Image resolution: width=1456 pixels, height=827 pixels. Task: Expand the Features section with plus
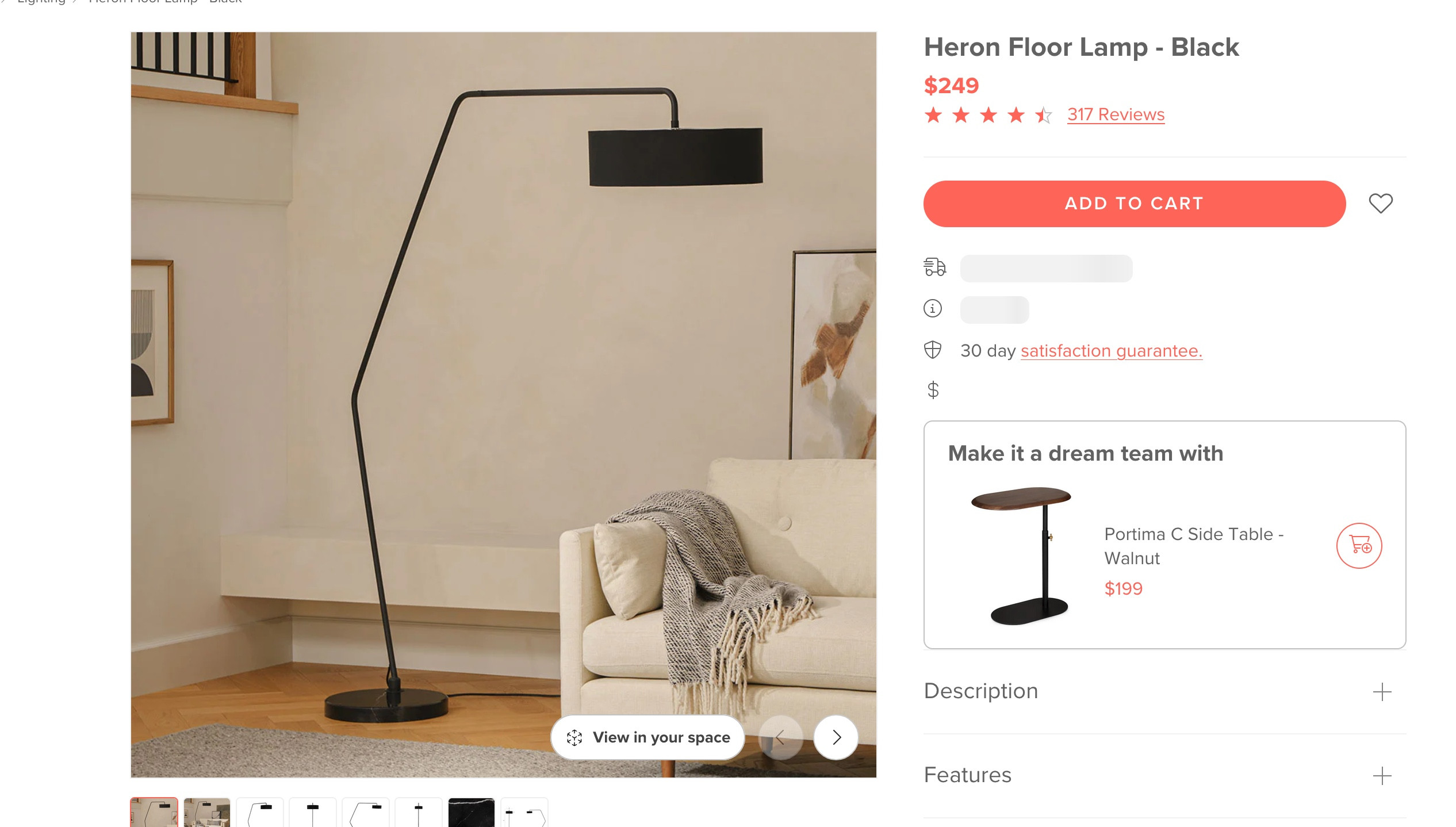click(x=1382, y=776)
